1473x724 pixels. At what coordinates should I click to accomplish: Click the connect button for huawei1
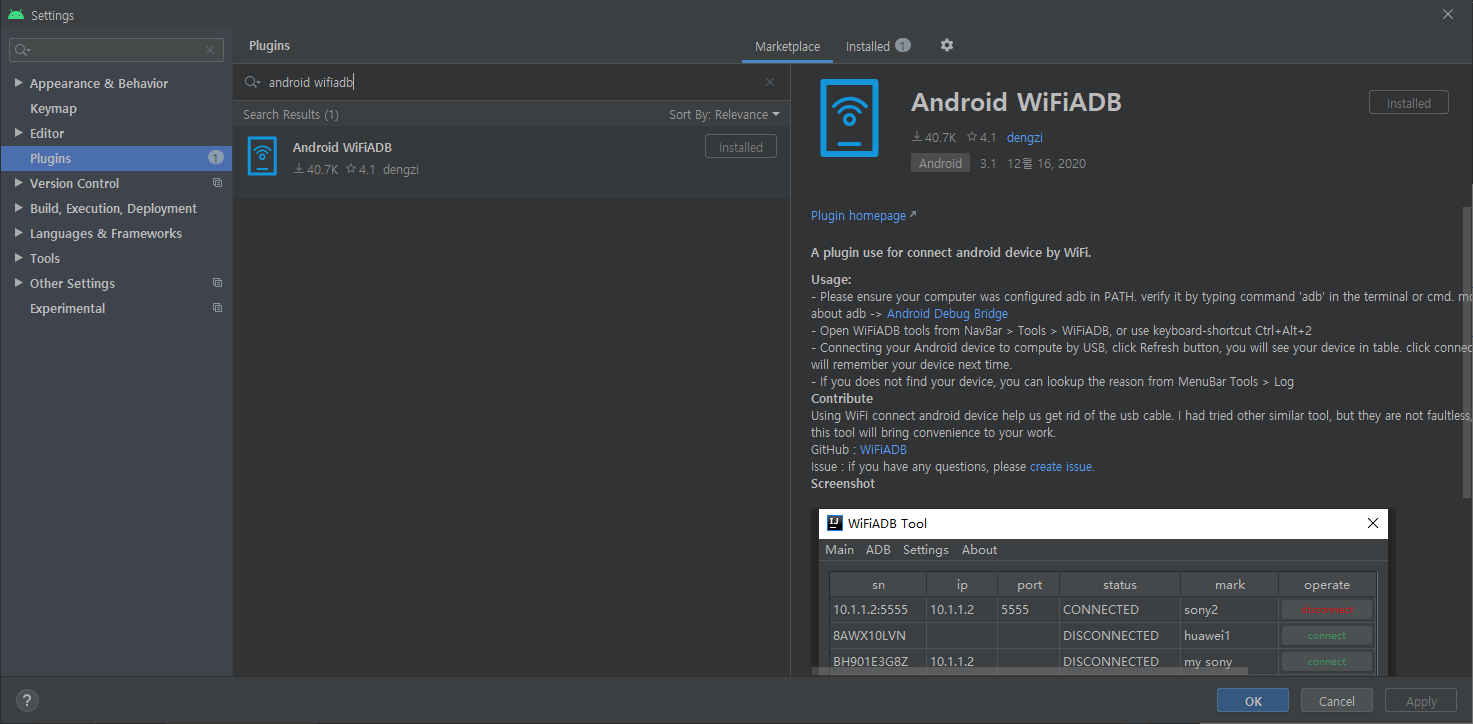click(x=1327, y=635)
